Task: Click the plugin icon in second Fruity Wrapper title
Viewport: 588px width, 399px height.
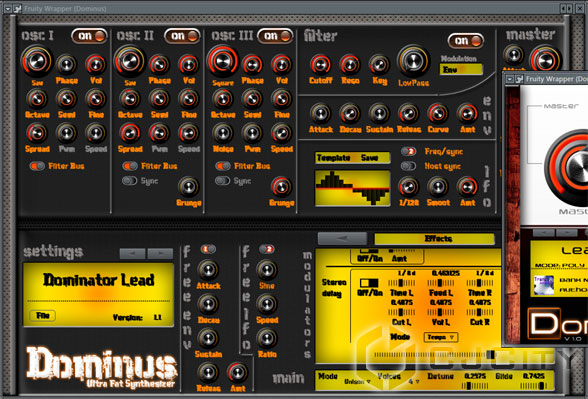Action: [x=519, y=79]
